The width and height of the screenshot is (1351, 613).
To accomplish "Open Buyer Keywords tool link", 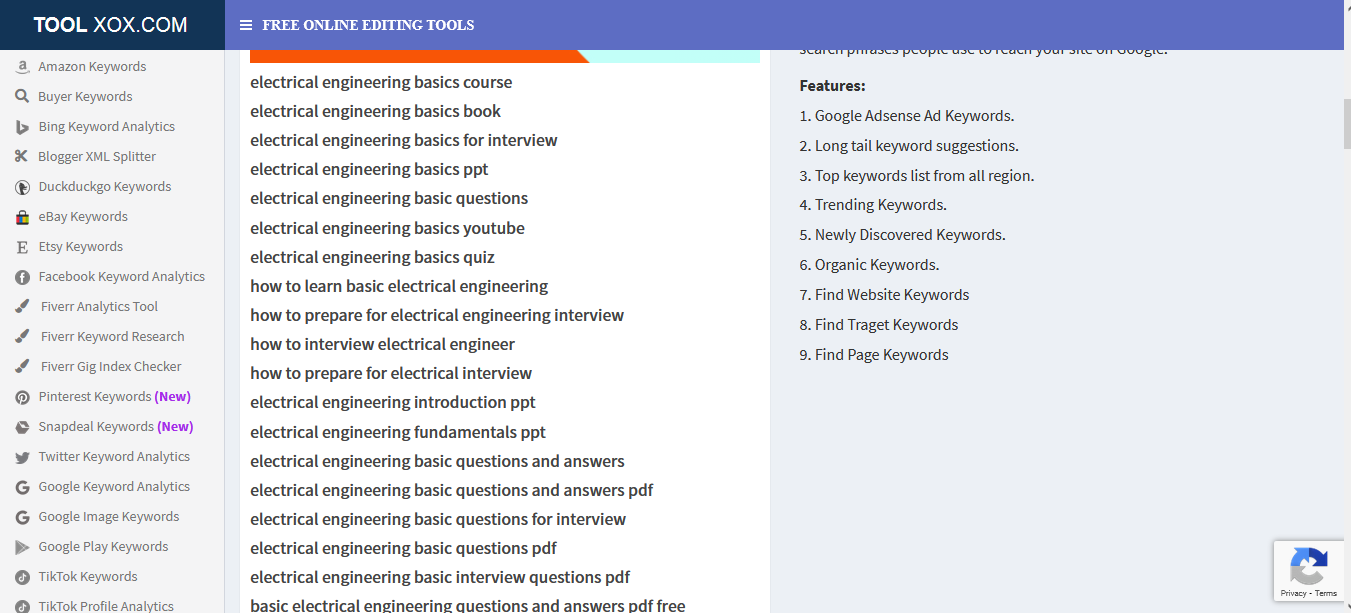I will coord(85,97).
